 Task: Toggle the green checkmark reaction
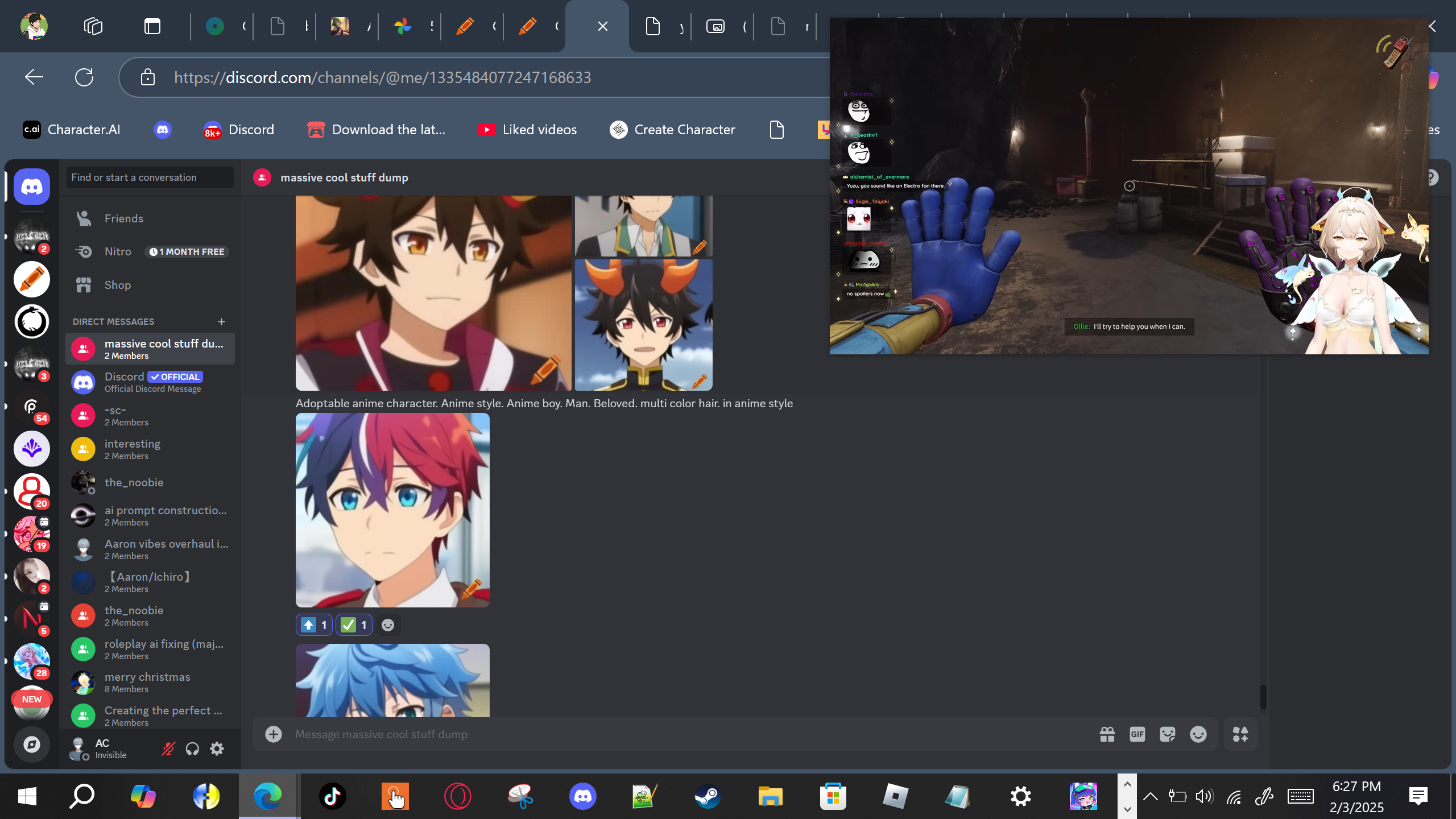[x=354, y=625]
